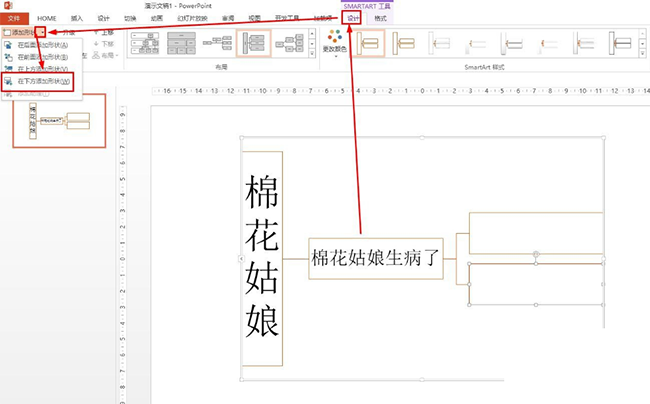
Task: Click the rotation handle of selected shape
Action: point(536,254)
